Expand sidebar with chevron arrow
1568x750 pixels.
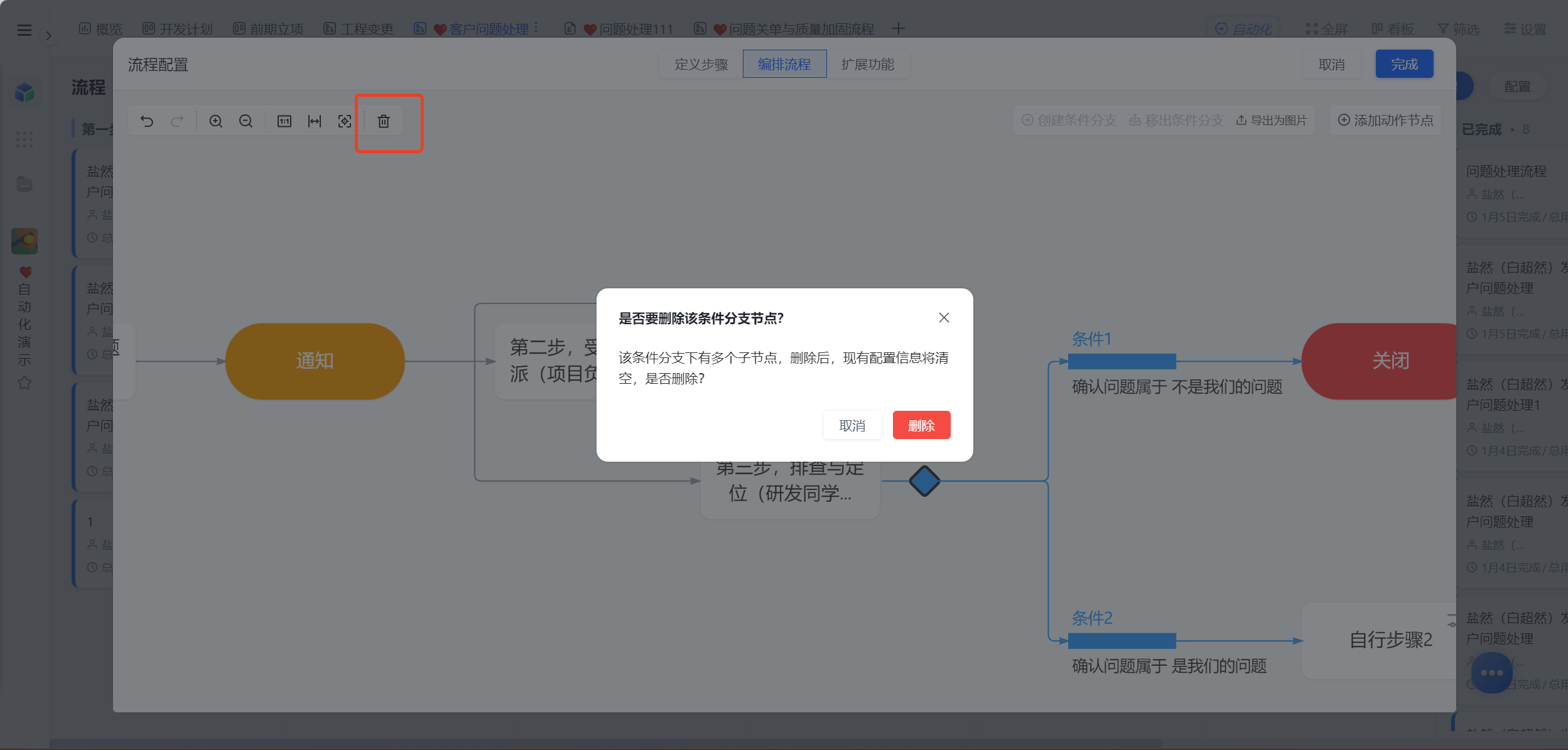tap(48, 36)
